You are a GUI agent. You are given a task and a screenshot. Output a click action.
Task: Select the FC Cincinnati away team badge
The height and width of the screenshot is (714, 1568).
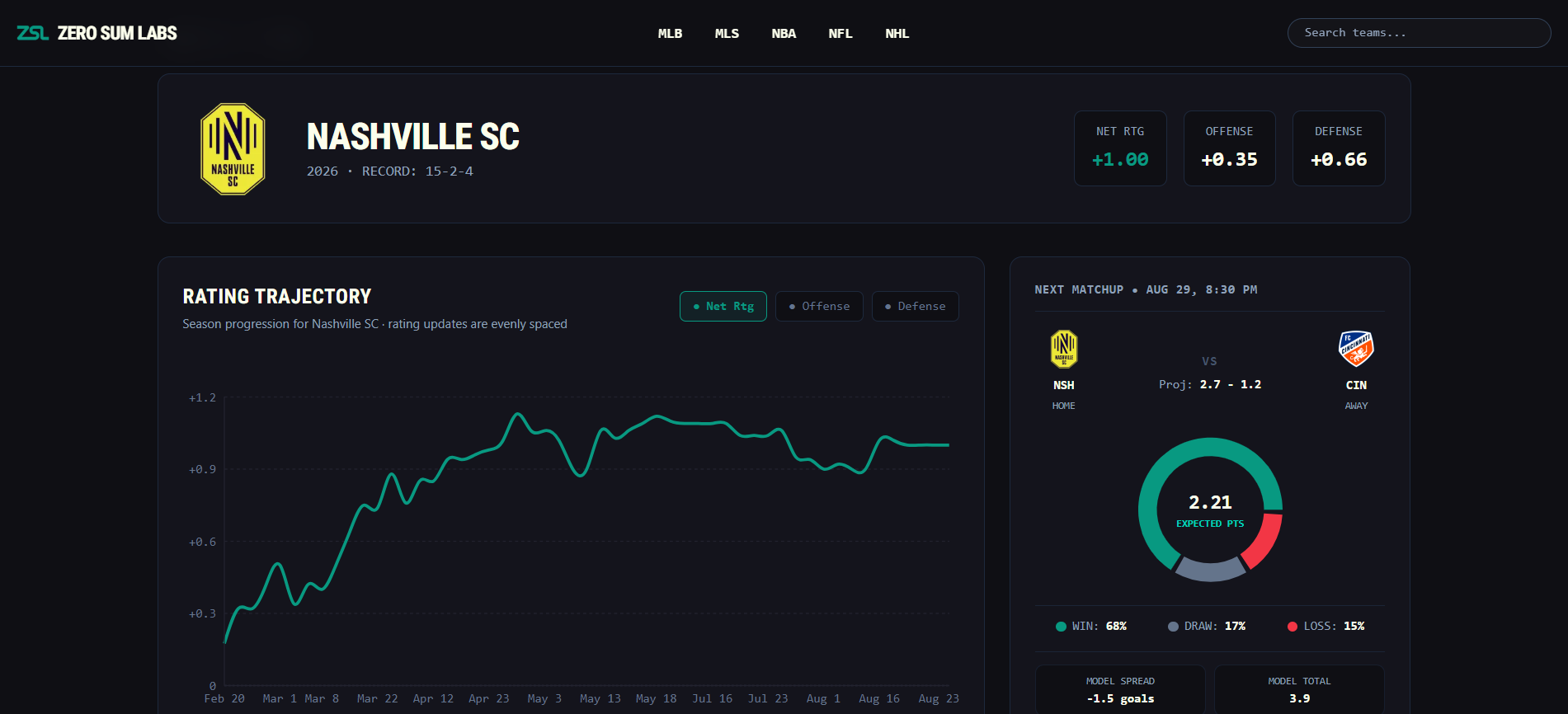[1356, 349]
